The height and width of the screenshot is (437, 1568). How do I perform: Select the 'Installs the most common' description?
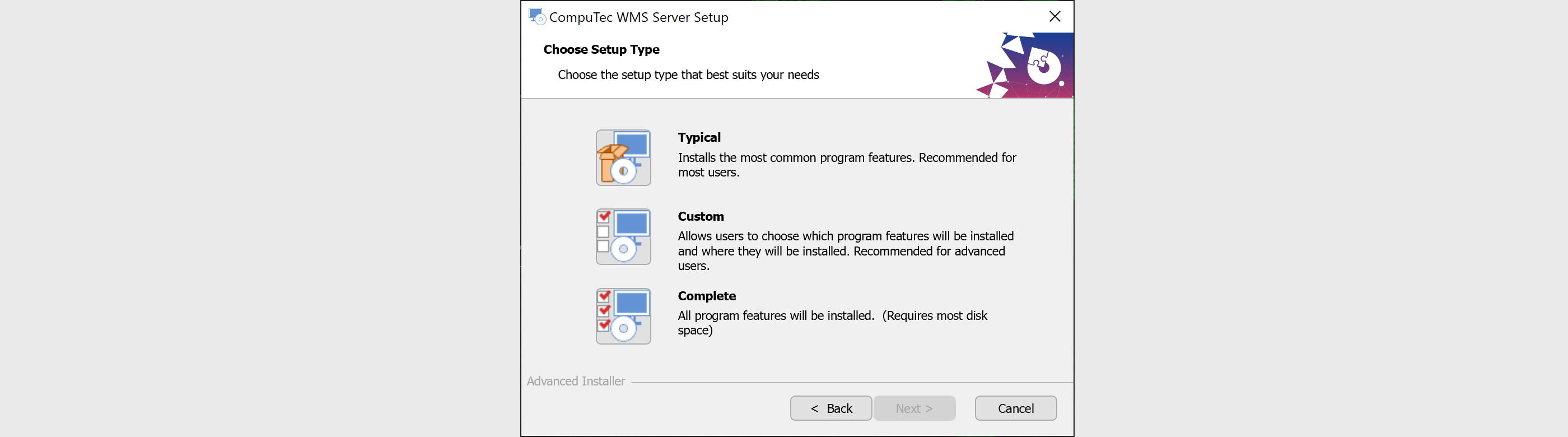point(847,165)
